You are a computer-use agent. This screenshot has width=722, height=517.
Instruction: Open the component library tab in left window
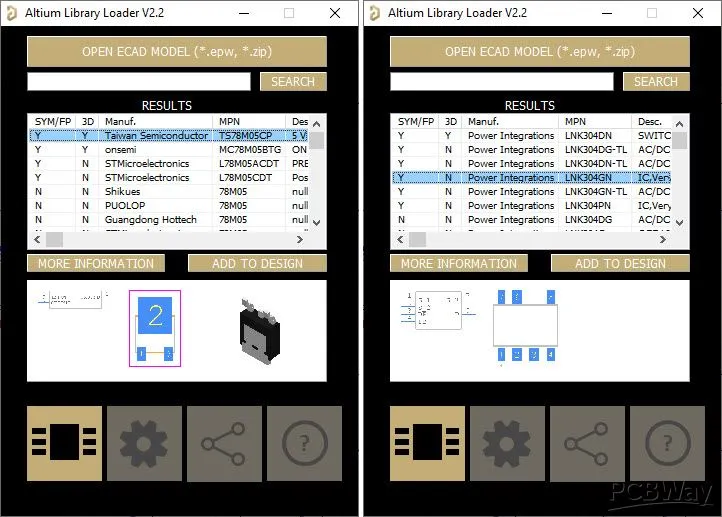coord(64,443)
